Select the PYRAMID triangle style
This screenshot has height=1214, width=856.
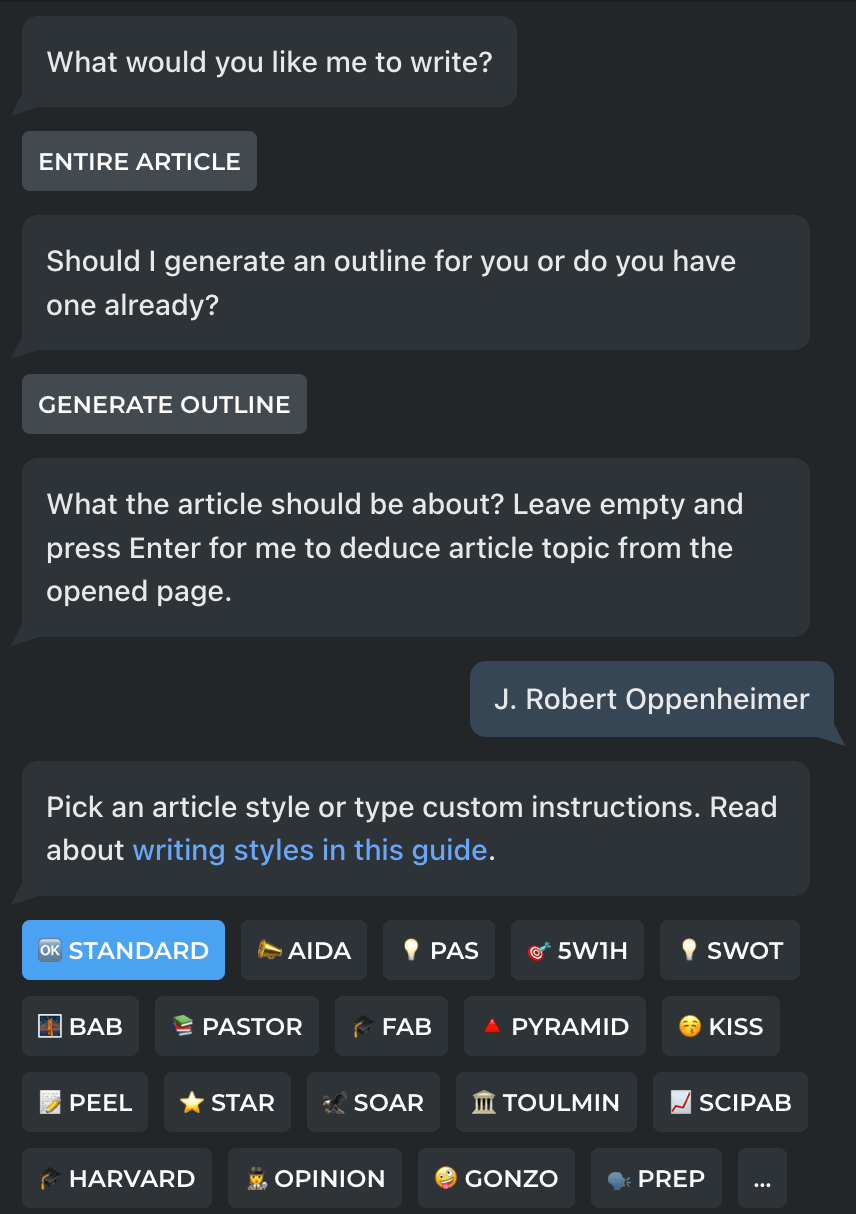[x=555, y=1026]
